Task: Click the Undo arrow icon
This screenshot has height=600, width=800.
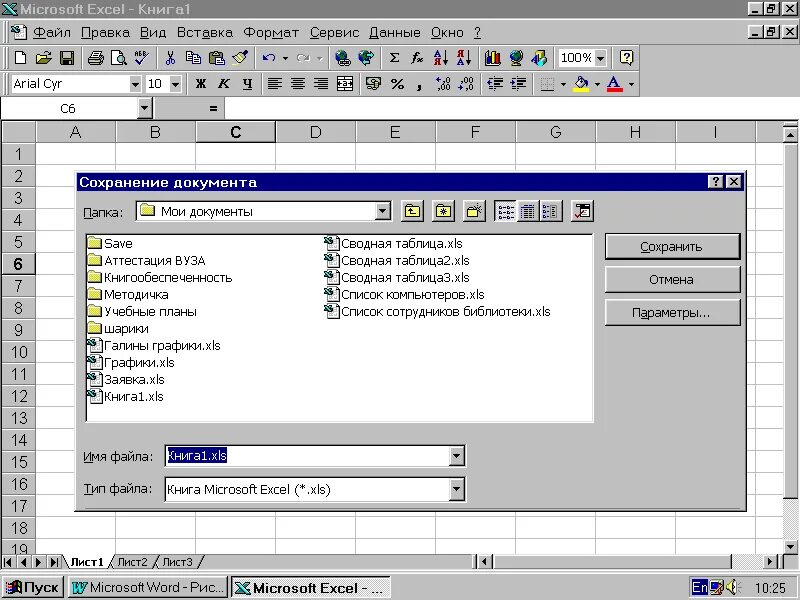Action: coord(268,58)
